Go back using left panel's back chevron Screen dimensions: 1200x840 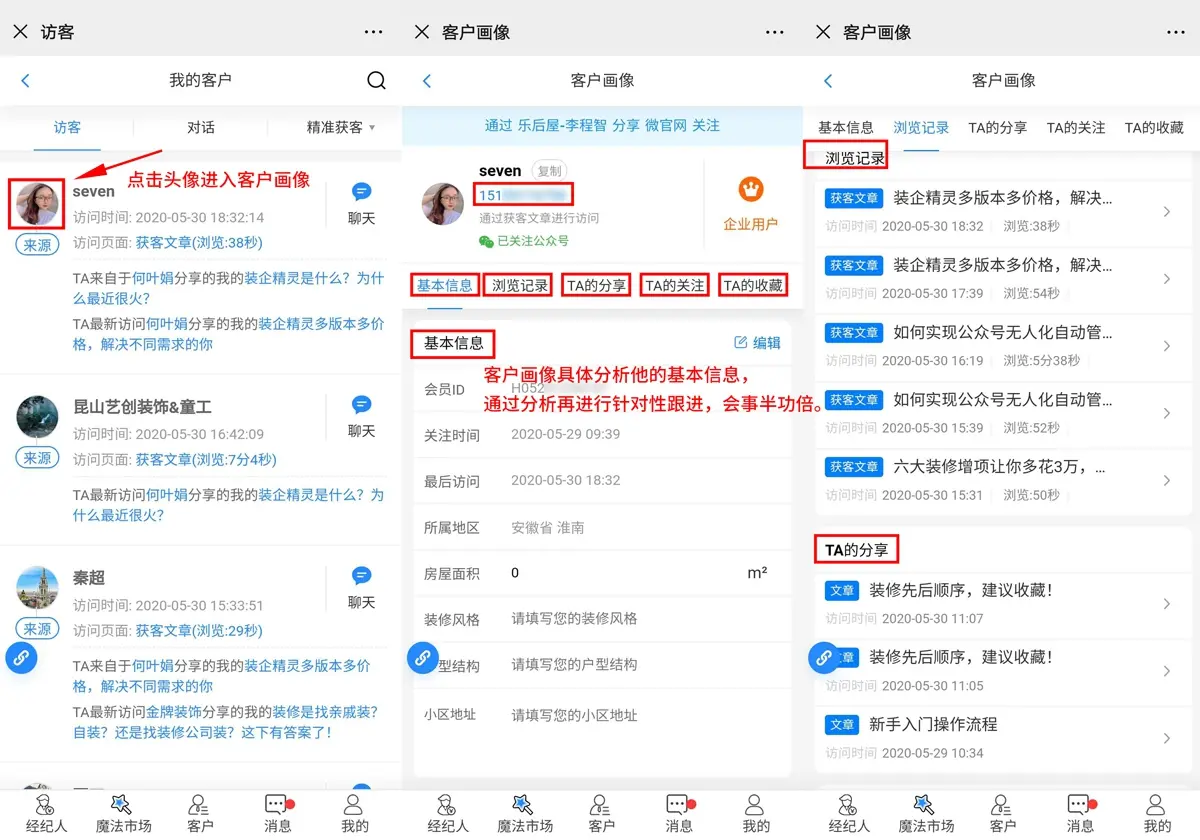pos(26,81)
